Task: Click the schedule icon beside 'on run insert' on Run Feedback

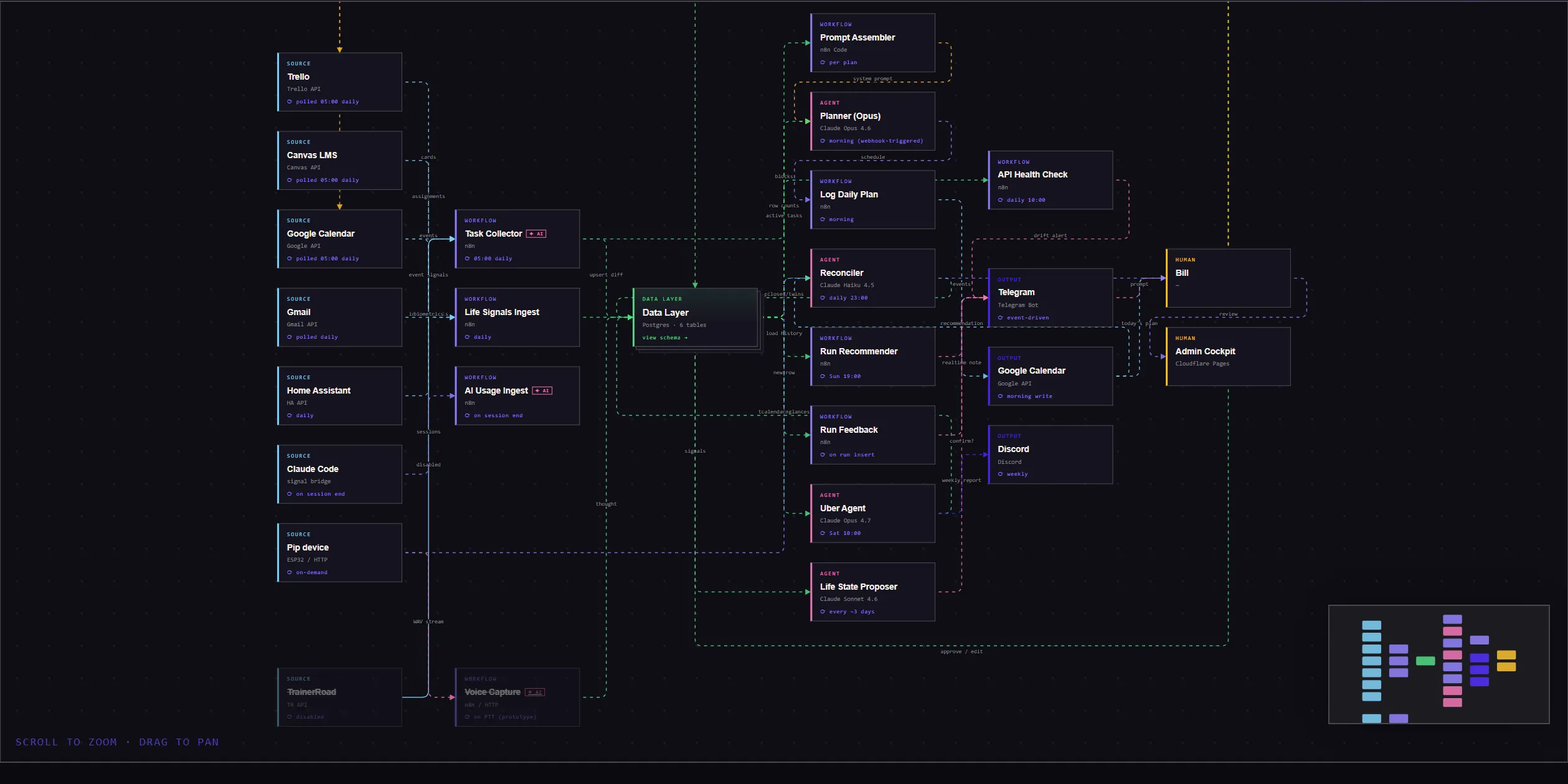Action: [823, 455]
